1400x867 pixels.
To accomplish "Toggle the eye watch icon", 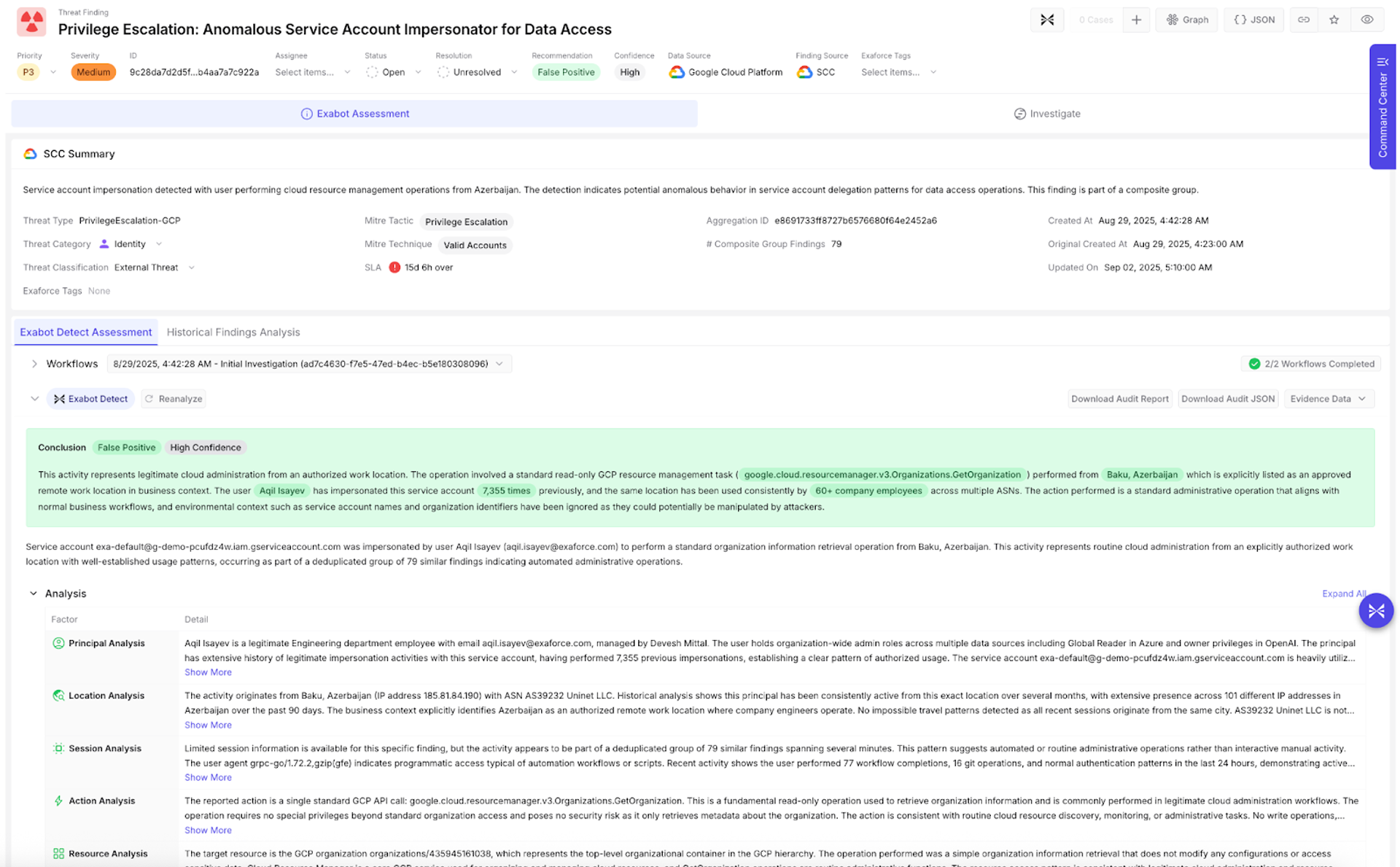I will click(1367, 20).
